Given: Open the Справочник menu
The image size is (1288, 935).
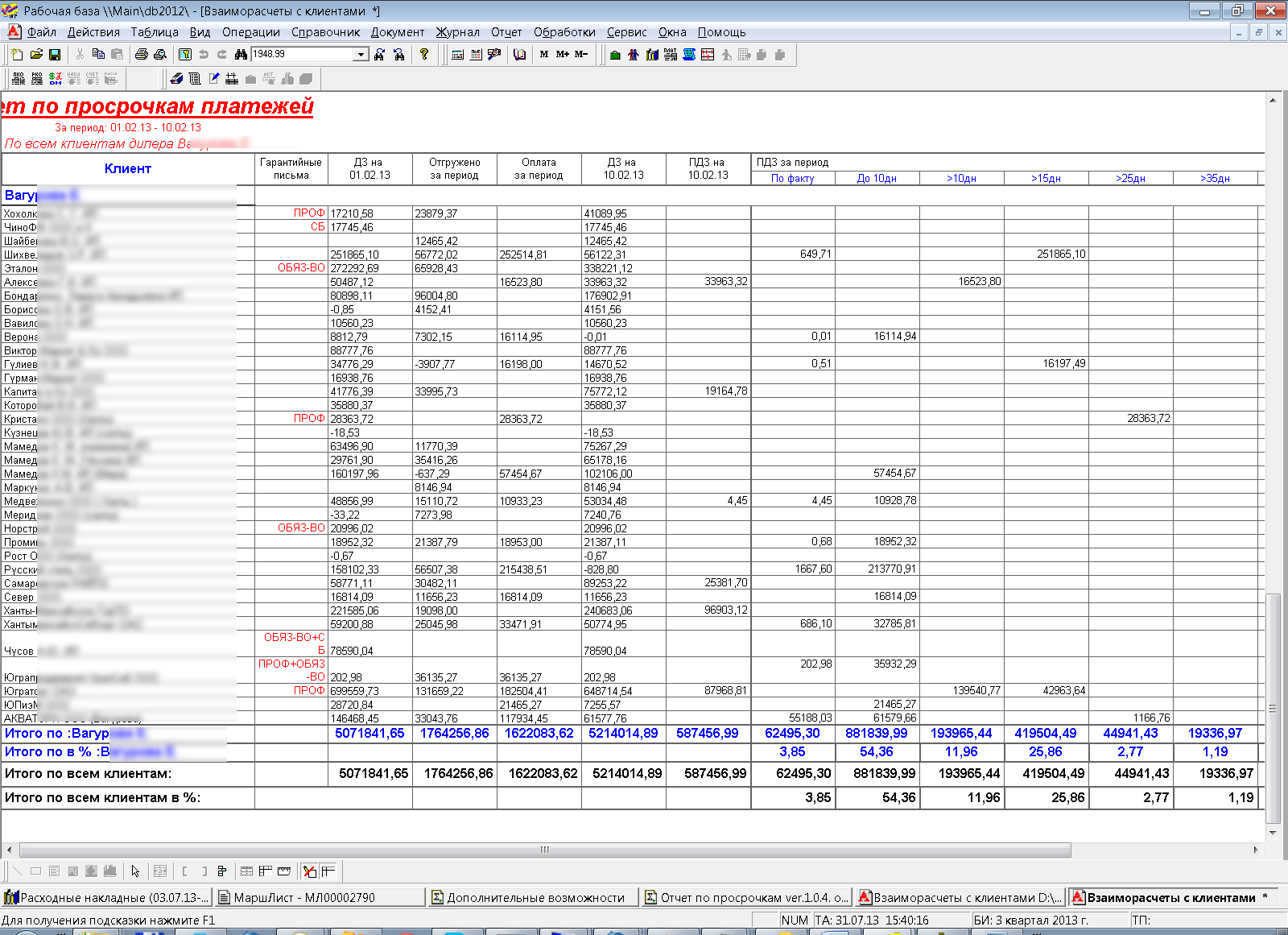Looking at the screenshot, I should point(325,32).
